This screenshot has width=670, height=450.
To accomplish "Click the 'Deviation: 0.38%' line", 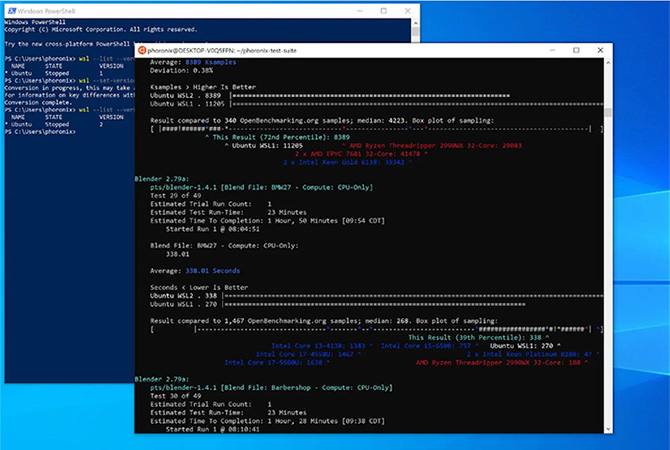I will pyautogui.click(x=181, y=71).
